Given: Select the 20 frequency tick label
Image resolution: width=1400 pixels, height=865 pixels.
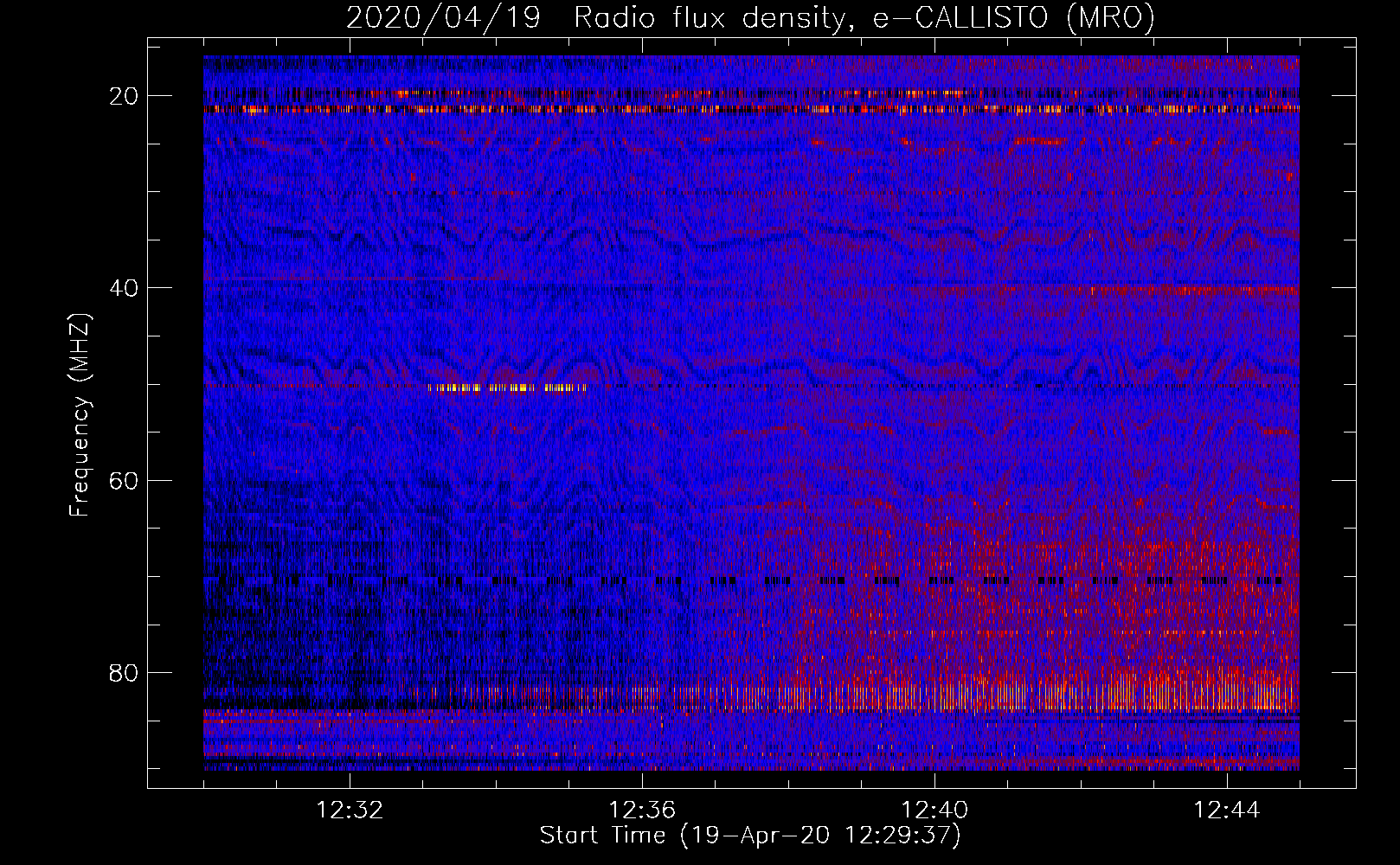Looking at the screenshot, I should click(x=124, y=96).
